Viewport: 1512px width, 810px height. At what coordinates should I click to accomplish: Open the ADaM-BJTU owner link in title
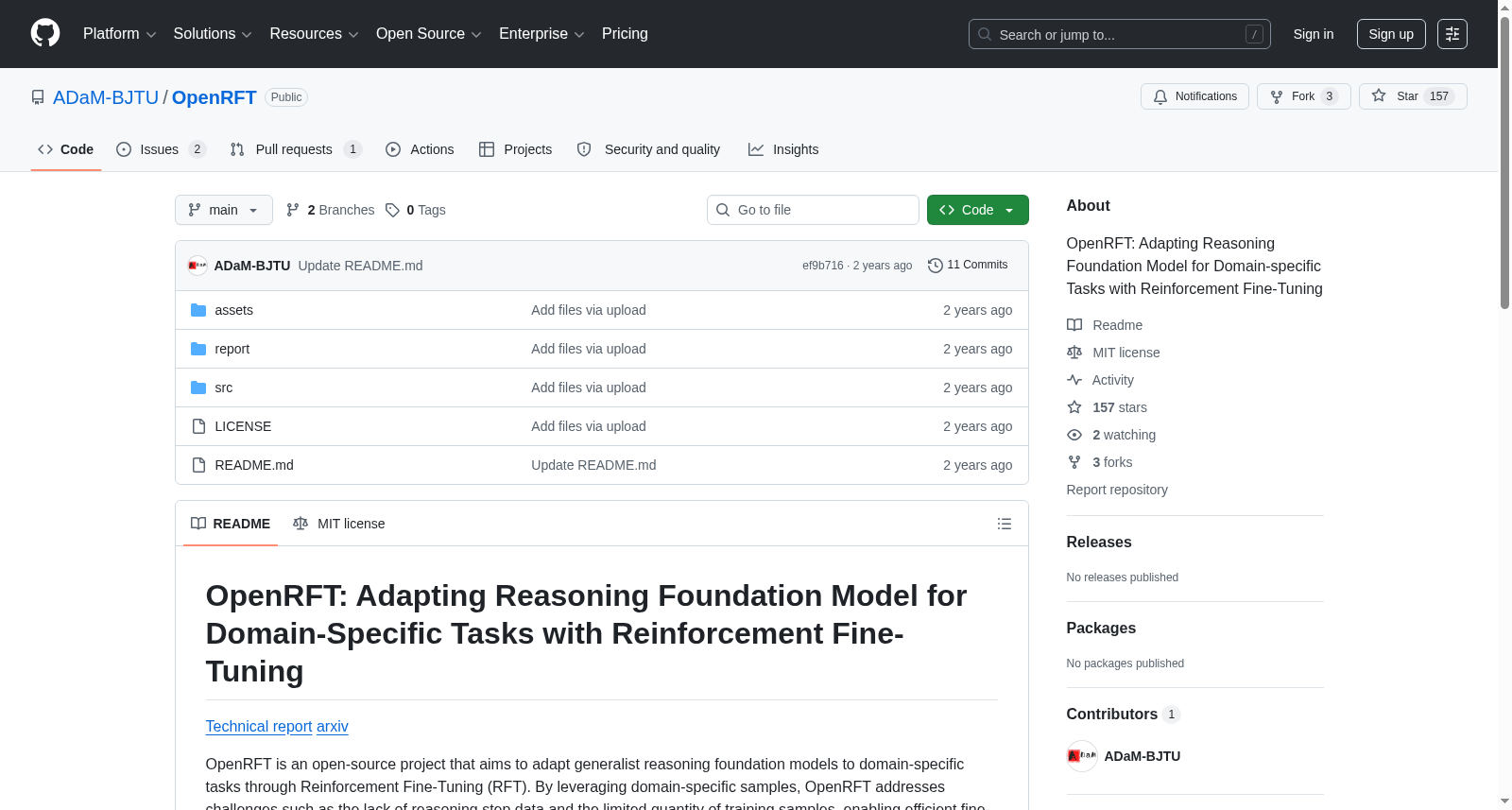(106, 97)
